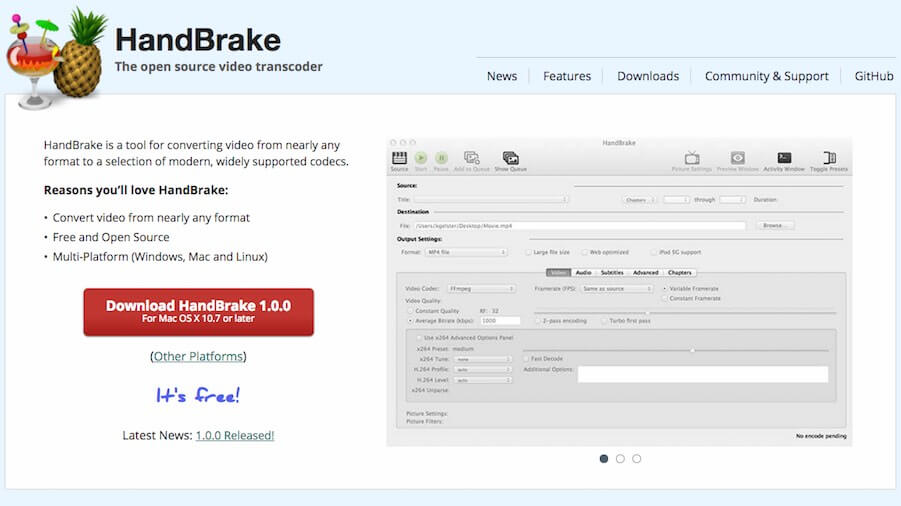Click the Pause icon in the toolbar
Viewport: 901px width, 506px height.
pos(441,158)
